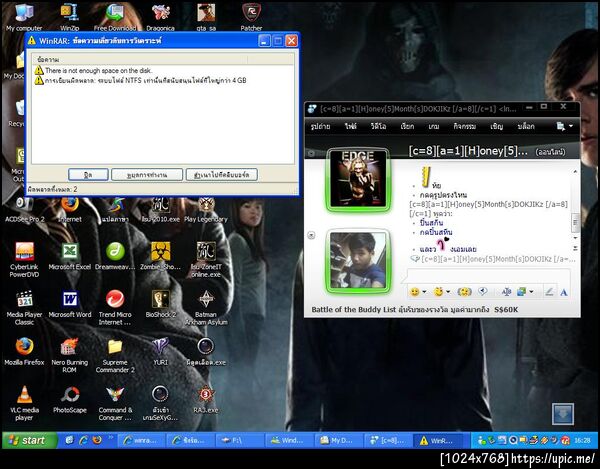Select the Media Player Classic icon
Screen dimensions: 600x469
(24, 307)
